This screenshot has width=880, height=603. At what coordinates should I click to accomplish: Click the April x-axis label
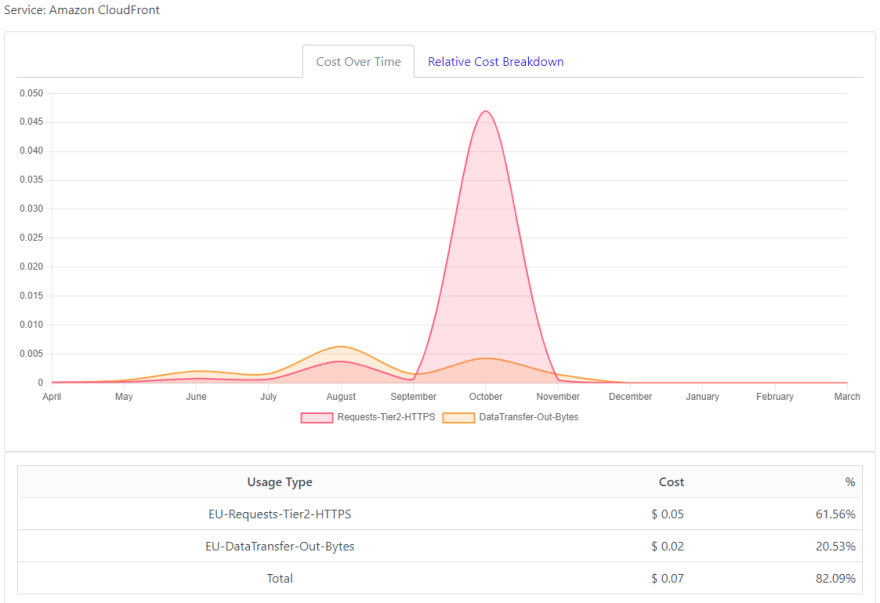coord(52,396)
